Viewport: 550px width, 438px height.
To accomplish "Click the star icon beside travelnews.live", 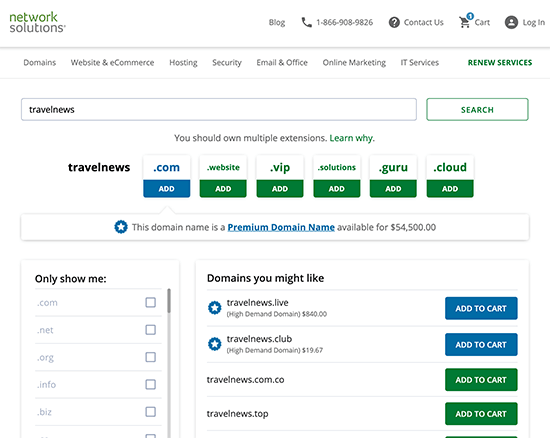I will click(215, 308).
